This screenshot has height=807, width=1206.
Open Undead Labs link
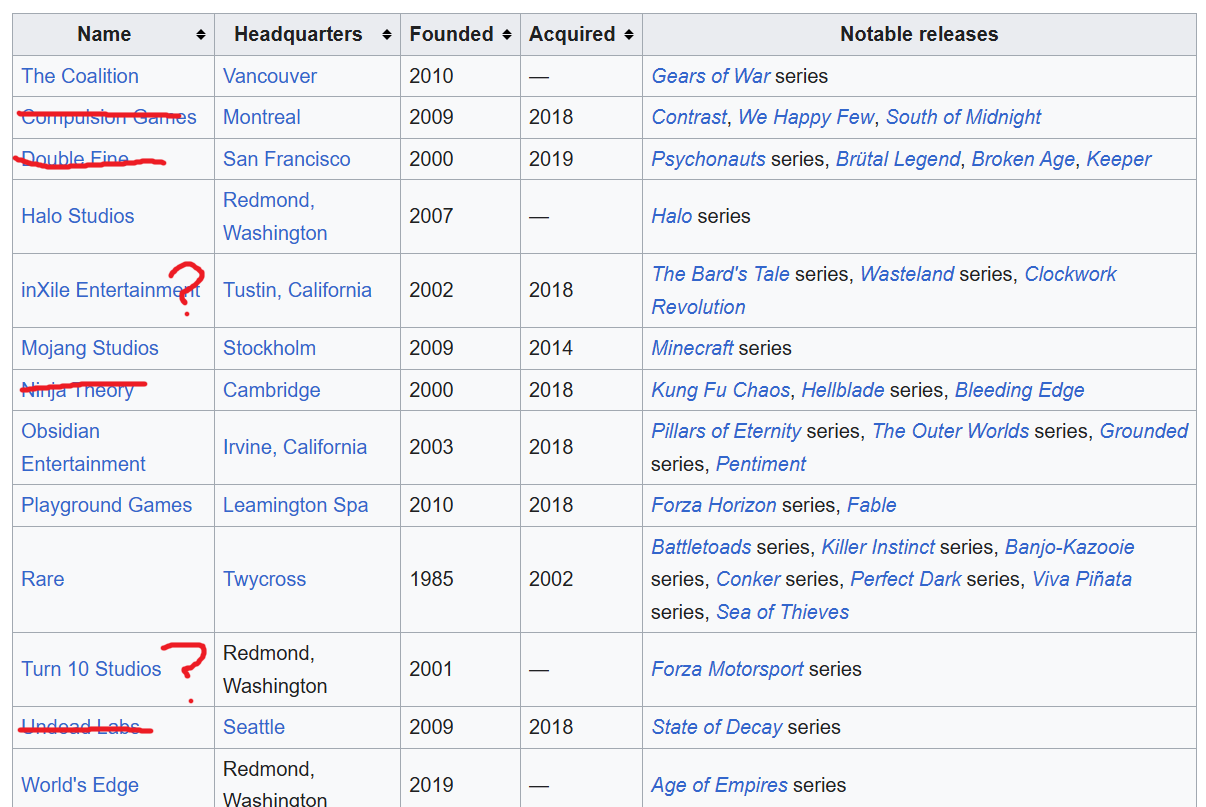[x=81, y=727]
